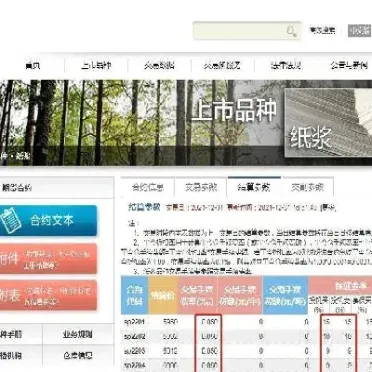372x372 pixels.
Task: Click the blue fee-amount column header
Action: [285, 295]
